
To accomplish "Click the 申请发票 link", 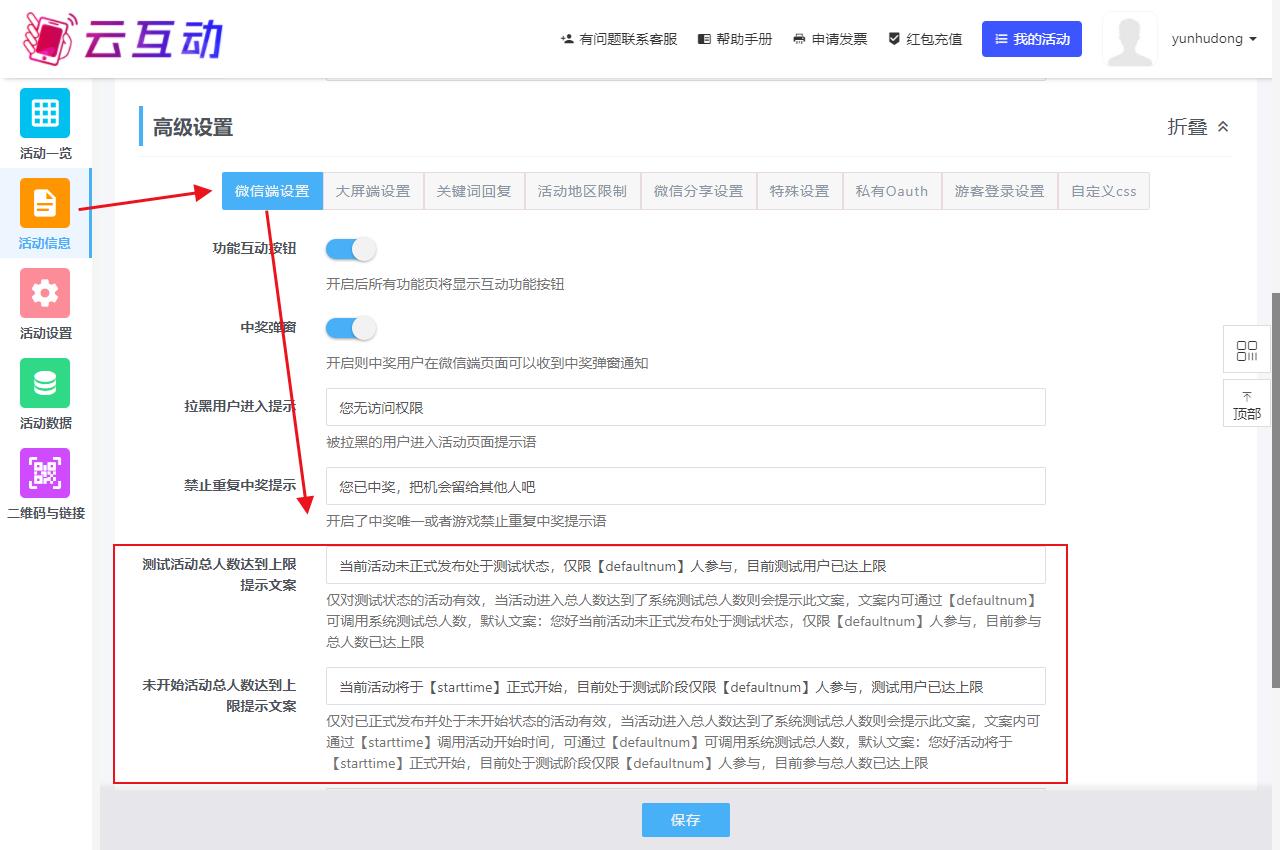I will [830, 39].
